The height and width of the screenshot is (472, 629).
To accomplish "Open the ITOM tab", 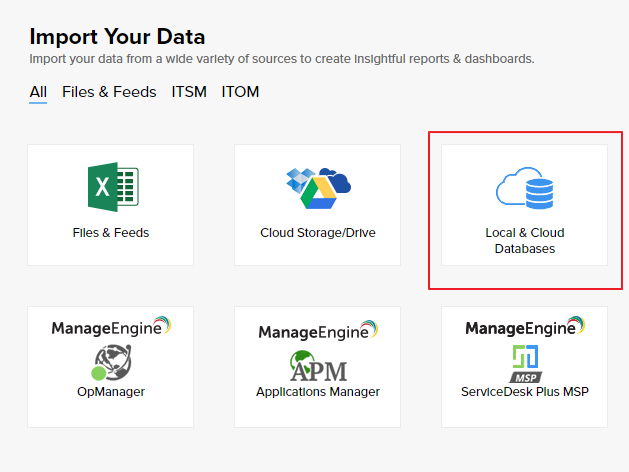I will [x=240, y=92].
